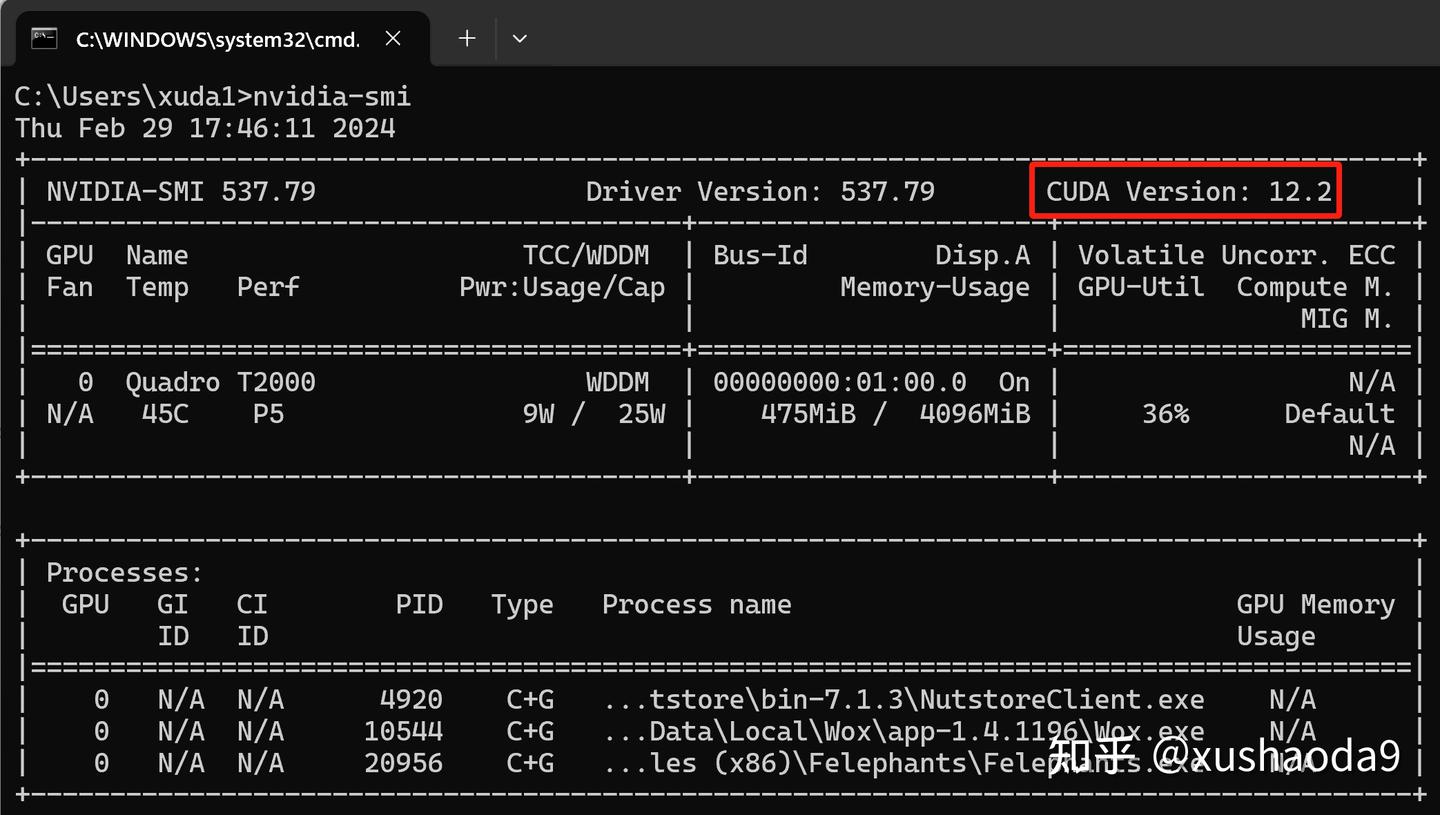Click the GPU-Util column header

pyautogui.click(x=1141, y=287)
